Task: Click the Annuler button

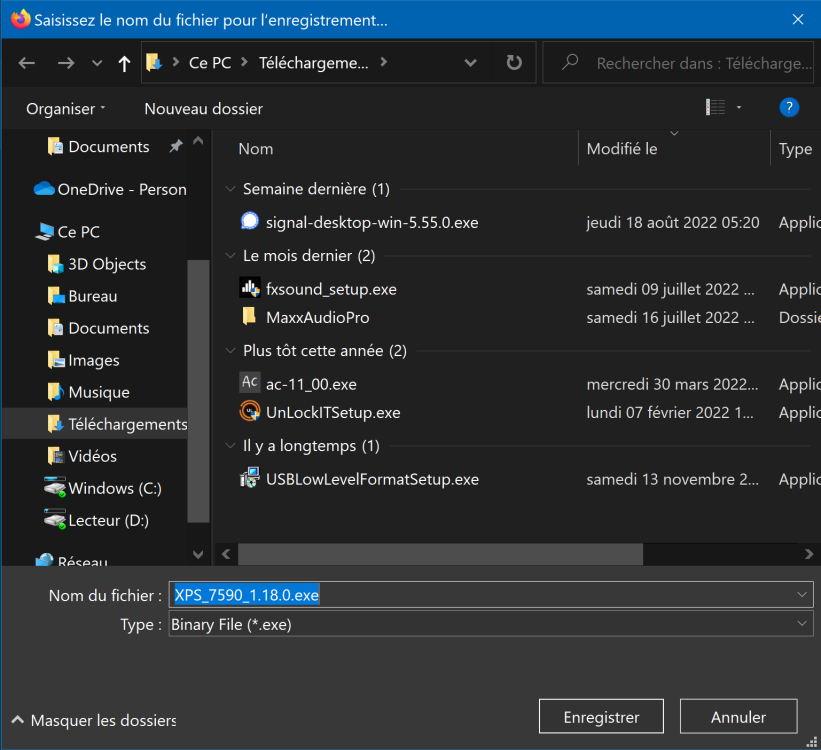Action: tap(738, 717)
